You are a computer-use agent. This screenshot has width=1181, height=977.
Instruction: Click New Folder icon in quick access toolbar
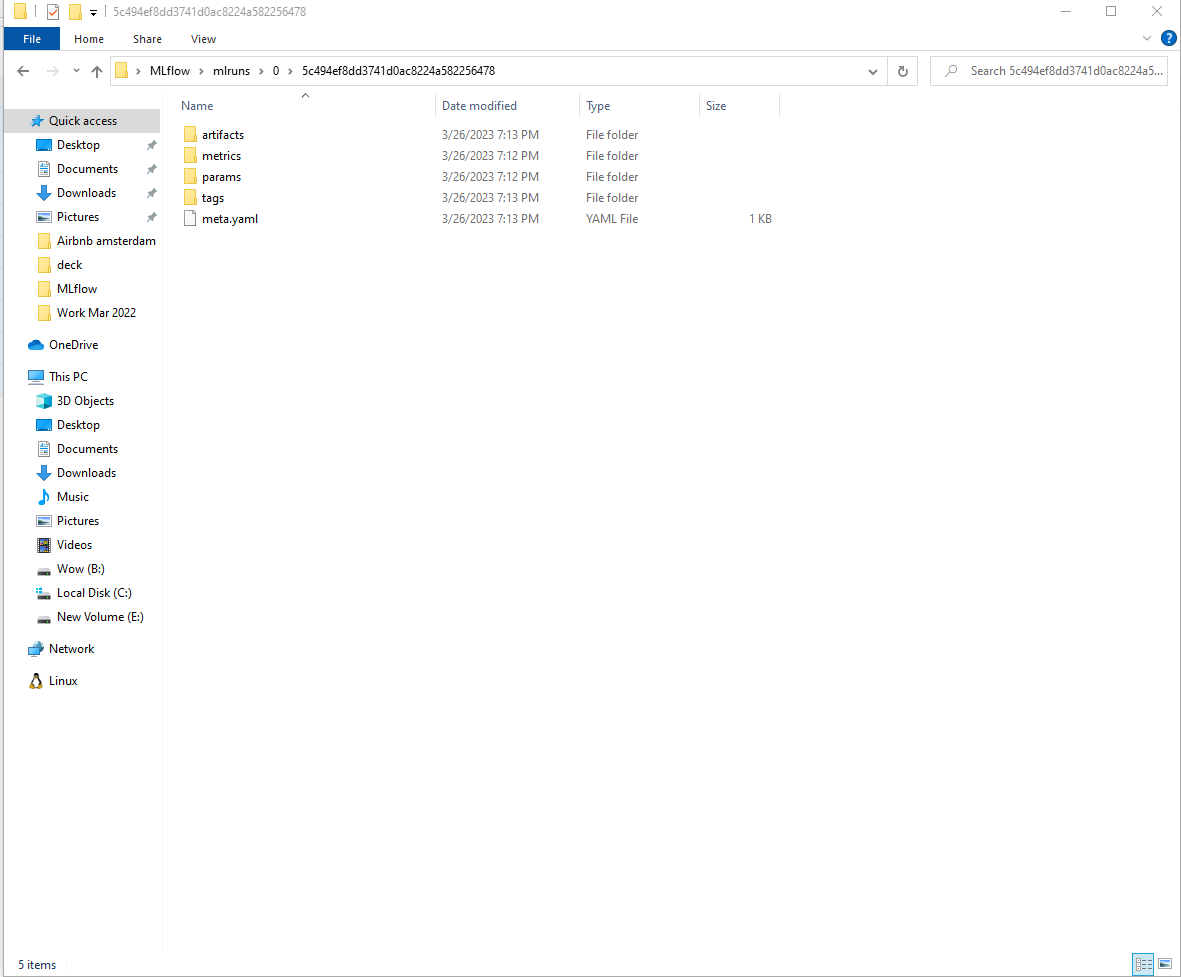[75, 11]
